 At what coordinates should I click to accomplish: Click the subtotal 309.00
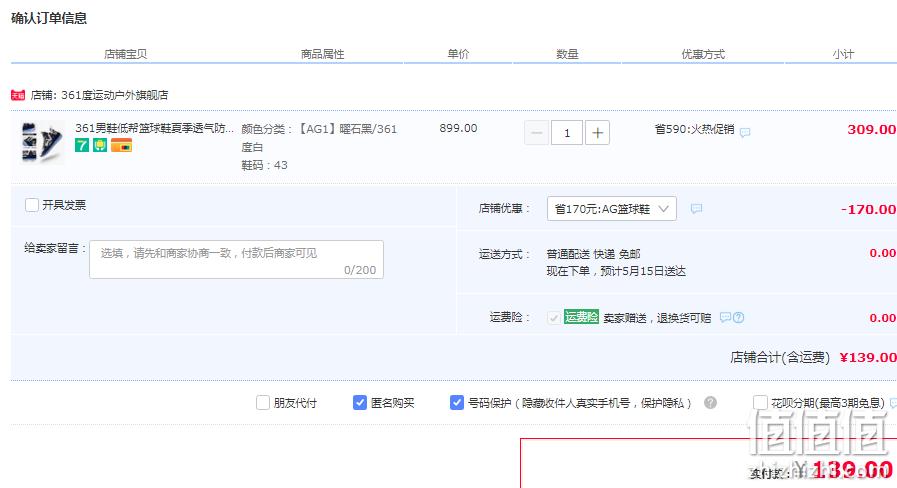click(x=872, y=129)
